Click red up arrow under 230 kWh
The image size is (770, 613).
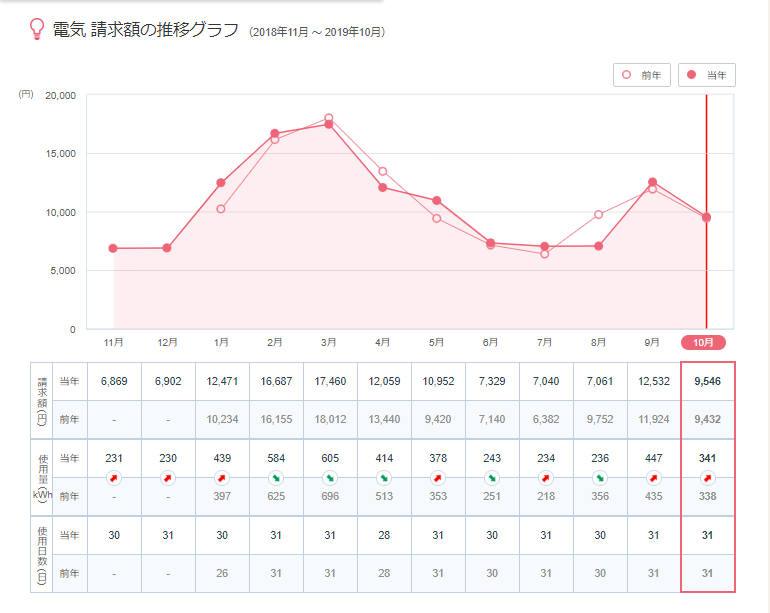point(168,477)
